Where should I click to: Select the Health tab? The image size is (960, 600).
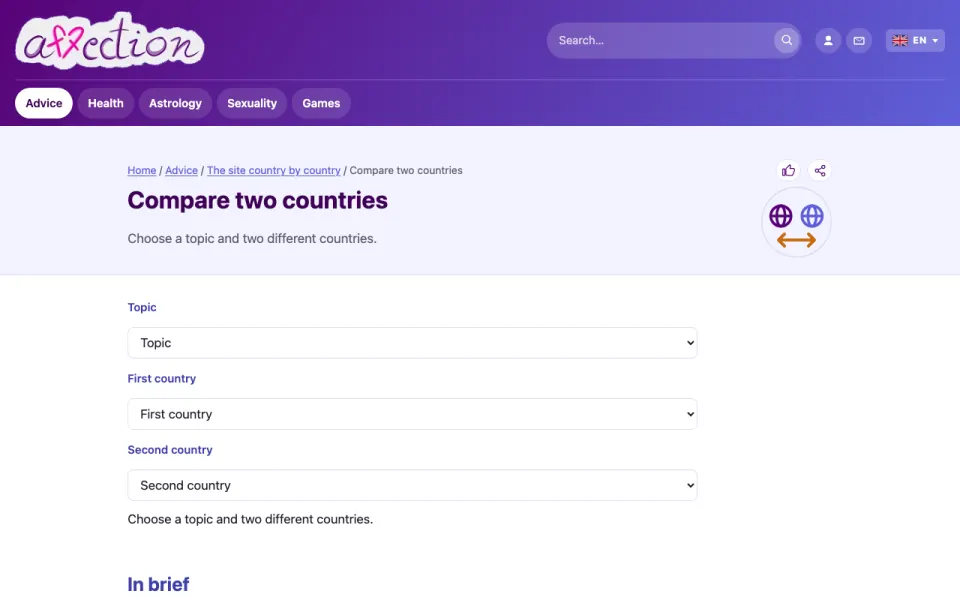point(105,103)
